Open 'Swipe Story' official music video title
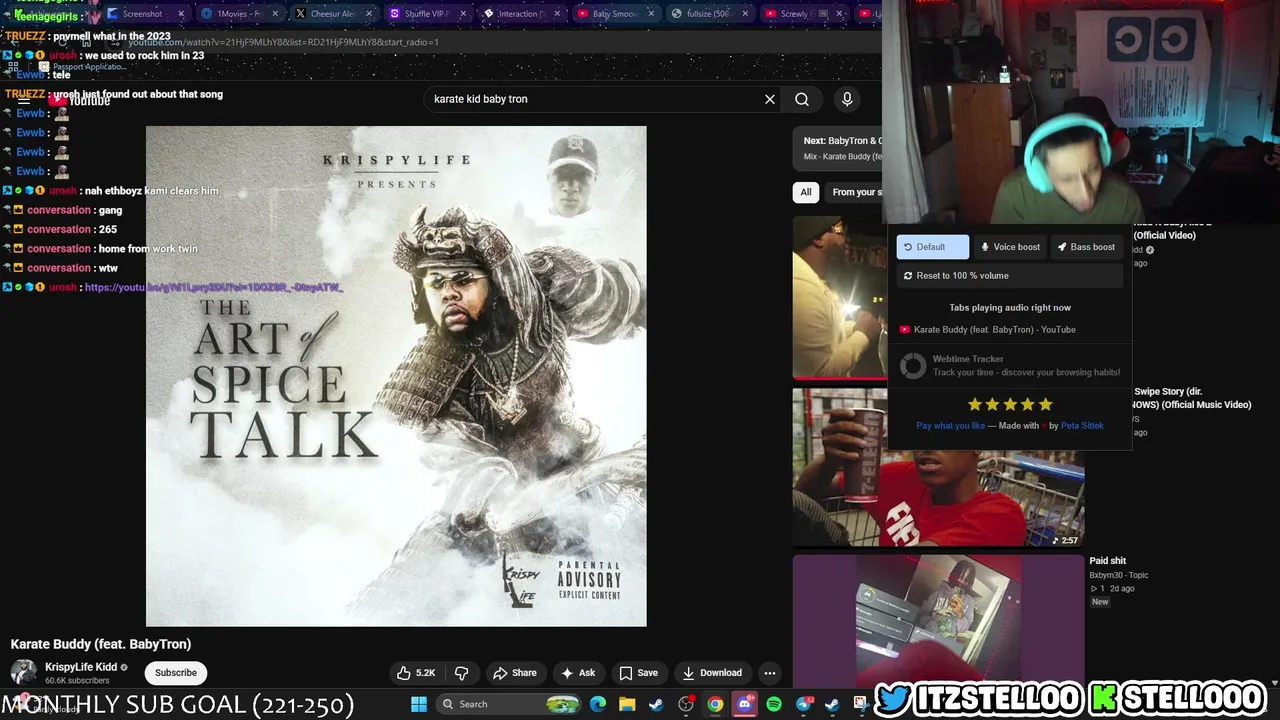This screenshot has width=1280, height=720. coord(1192,398)
